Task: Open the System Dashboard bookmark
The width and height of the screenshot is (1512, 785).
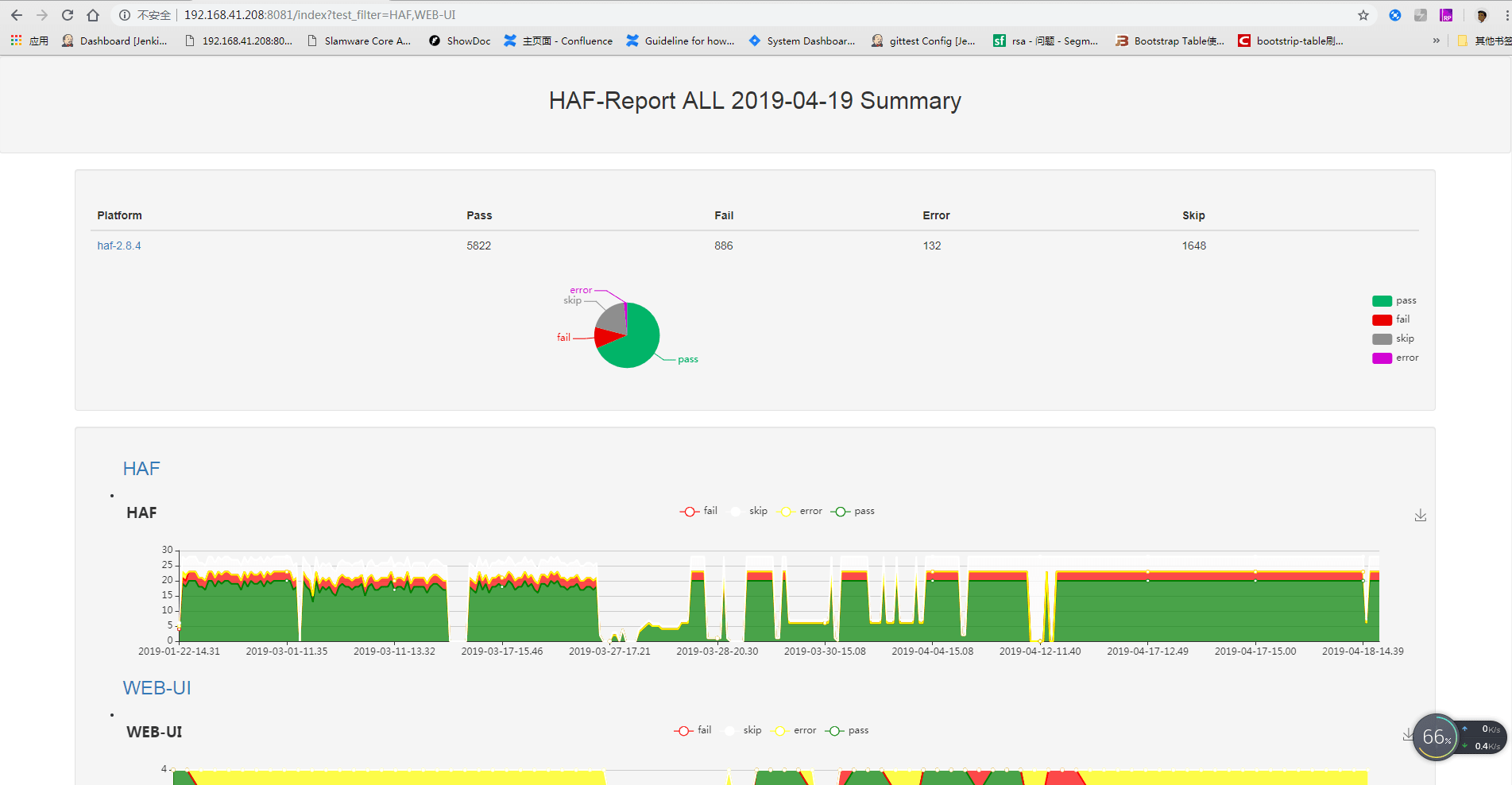Action: click(802, 41)
